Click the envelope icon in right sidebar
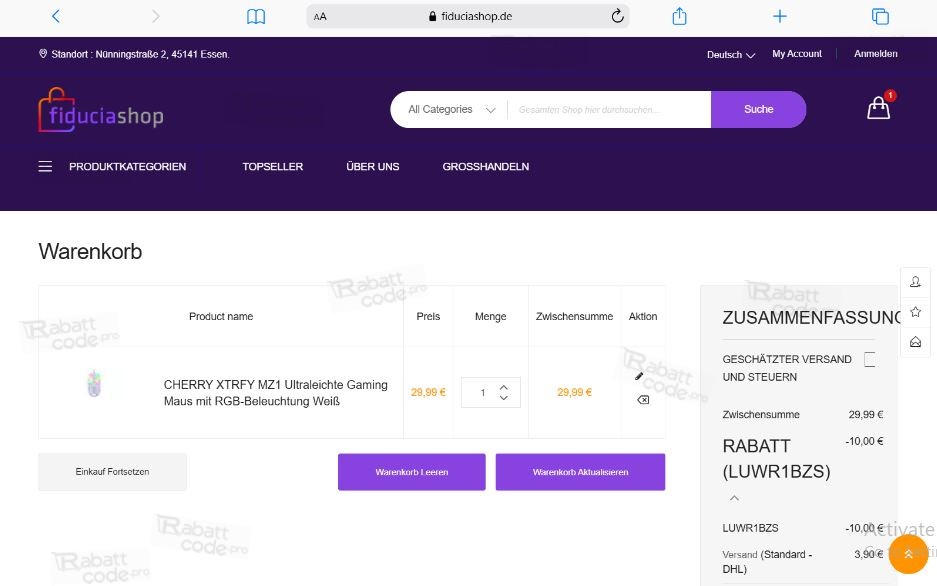 coord(915,342)
